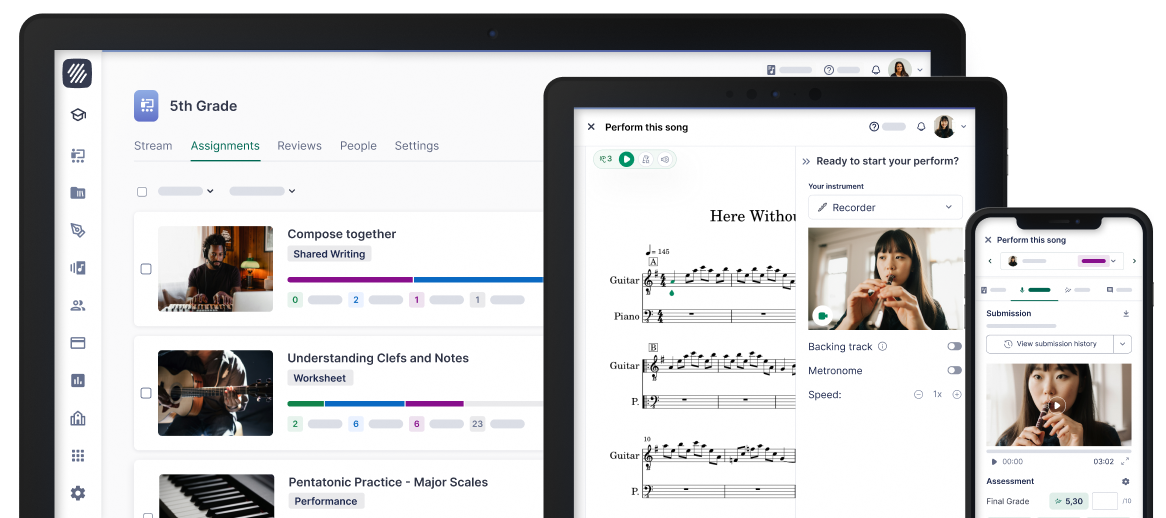Open first filter dropdown above assignments
1166x518 pixels.
click(x=186, y=191)
